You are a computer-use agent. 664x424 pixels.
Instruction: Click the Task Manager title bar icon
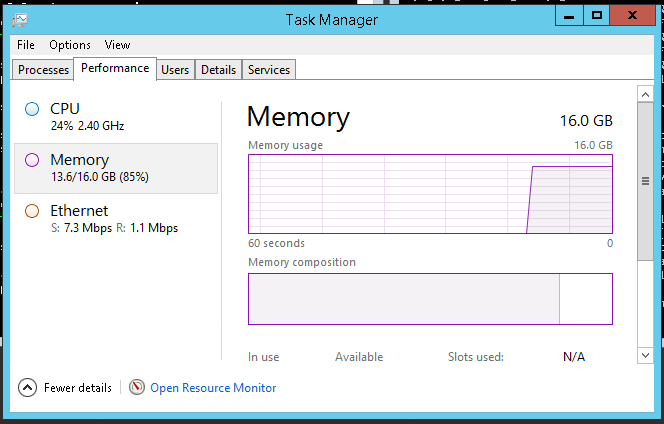pos(21,18)
